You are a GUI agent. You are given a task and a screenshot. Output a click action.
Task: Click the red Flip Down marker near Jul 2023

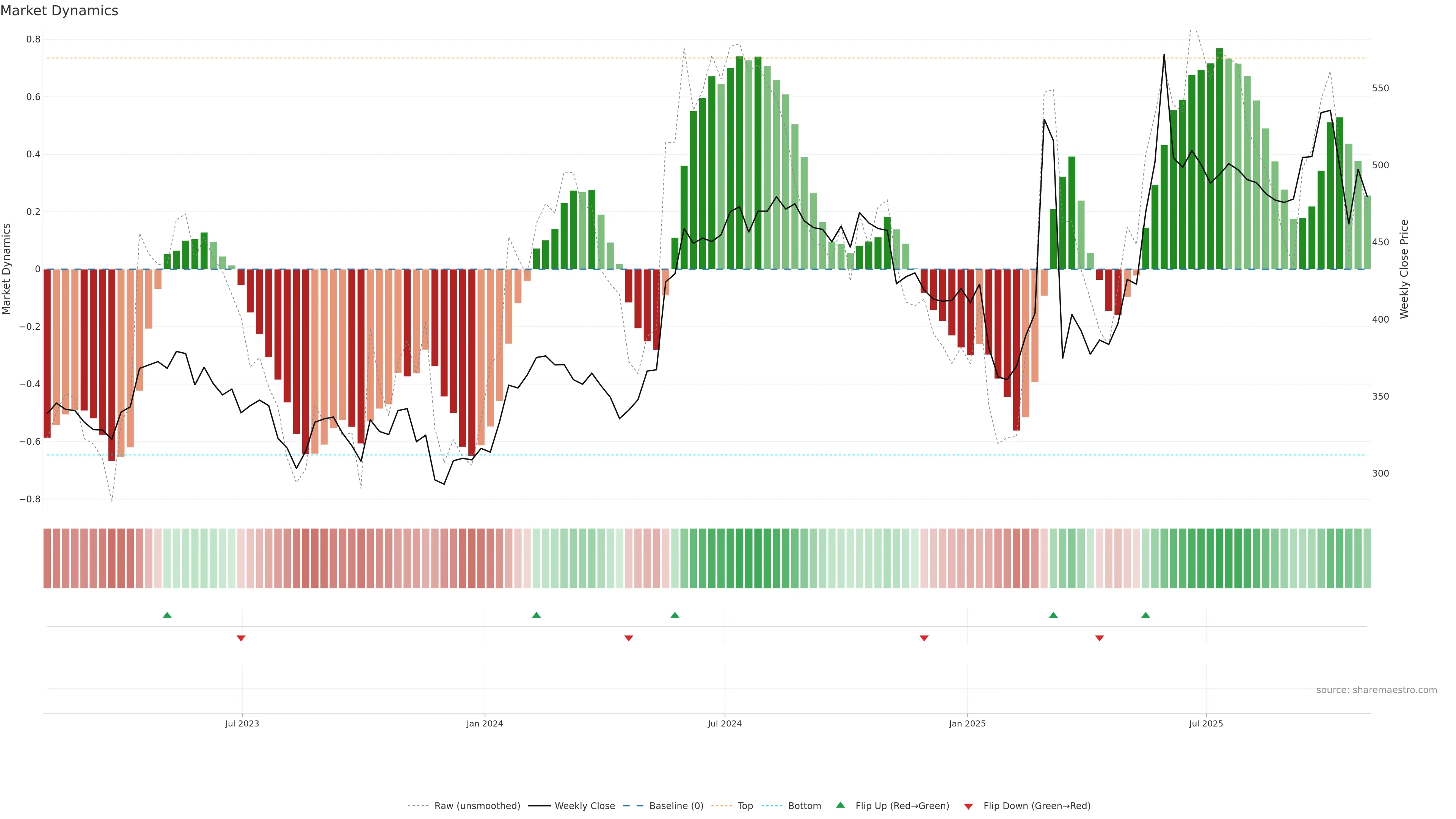tap(241, 638)
